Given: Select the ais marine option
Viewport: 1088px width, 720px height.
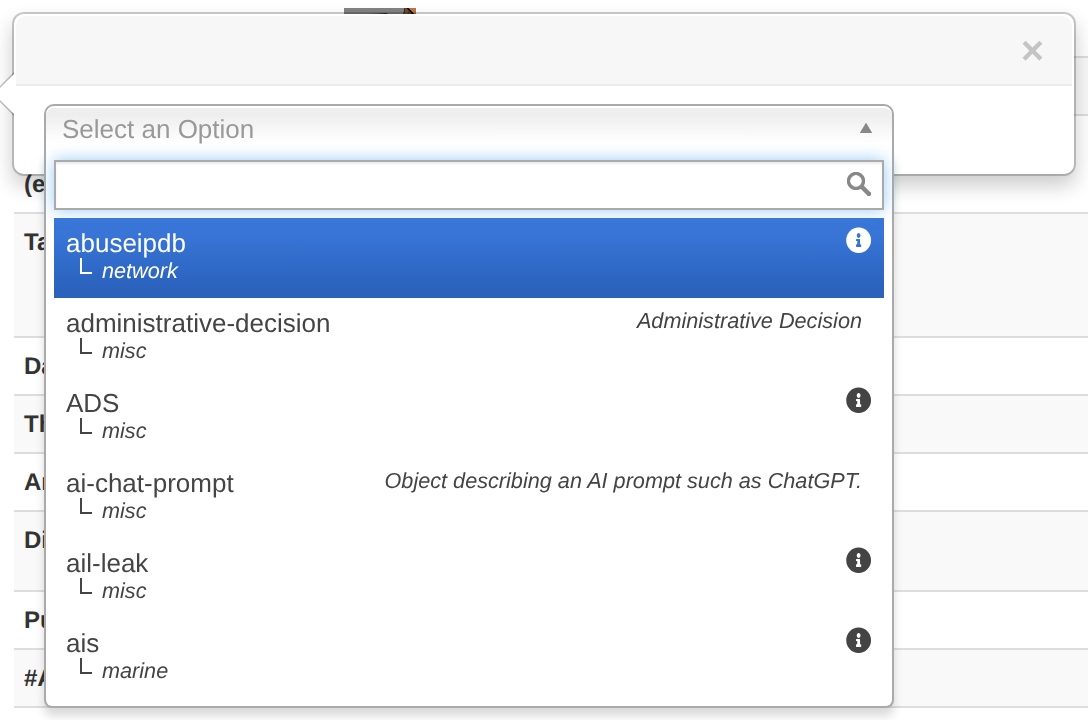Looking at the screenshot, I should pyautogui.click(x=468, y=657).
